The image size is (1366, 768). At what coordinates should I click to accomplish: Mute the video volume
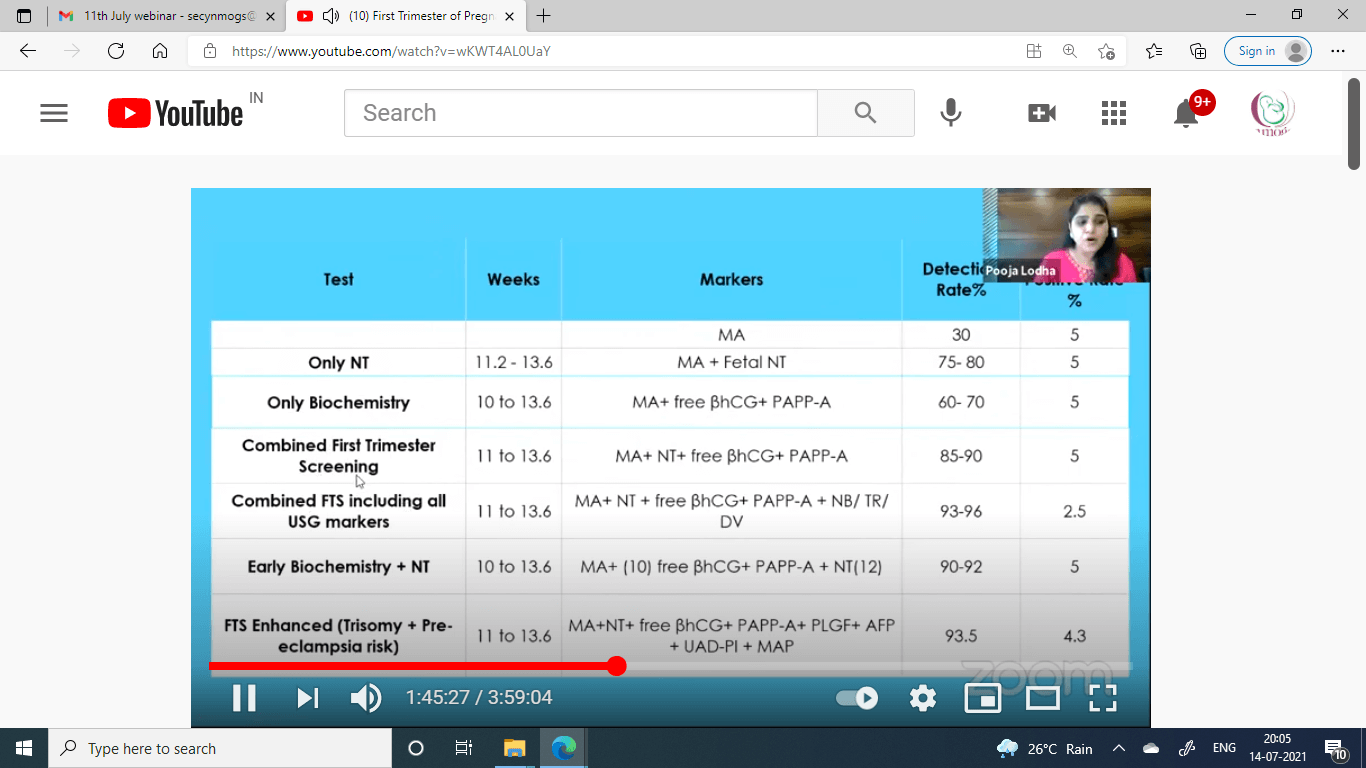[x=365, y=697]
